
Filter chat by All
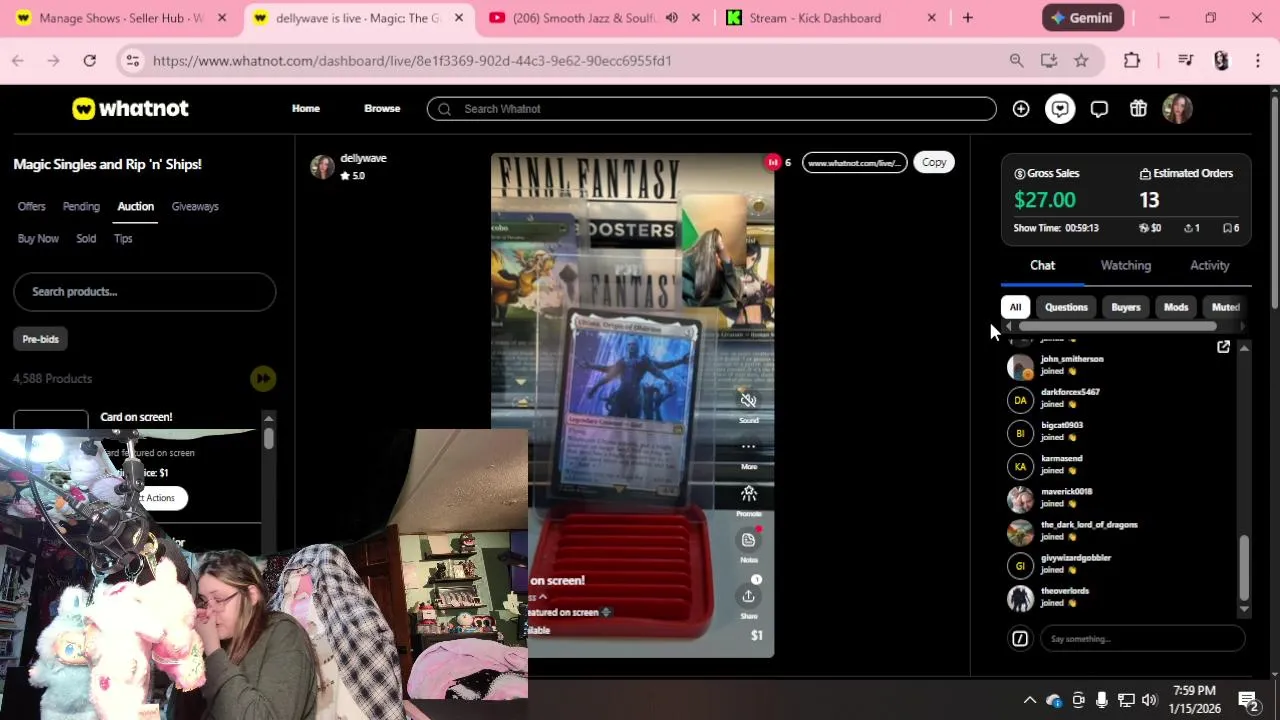(x=1015, y=308)
